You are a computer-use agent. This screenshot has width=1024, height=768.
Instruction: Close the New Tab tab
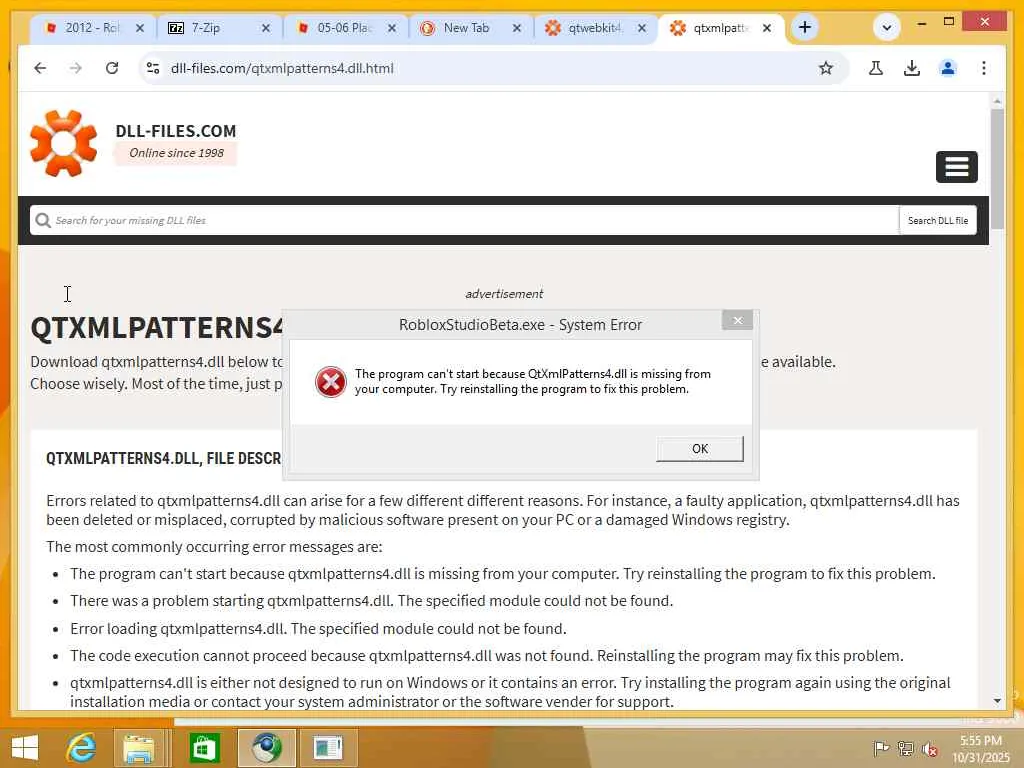(517, 28)
